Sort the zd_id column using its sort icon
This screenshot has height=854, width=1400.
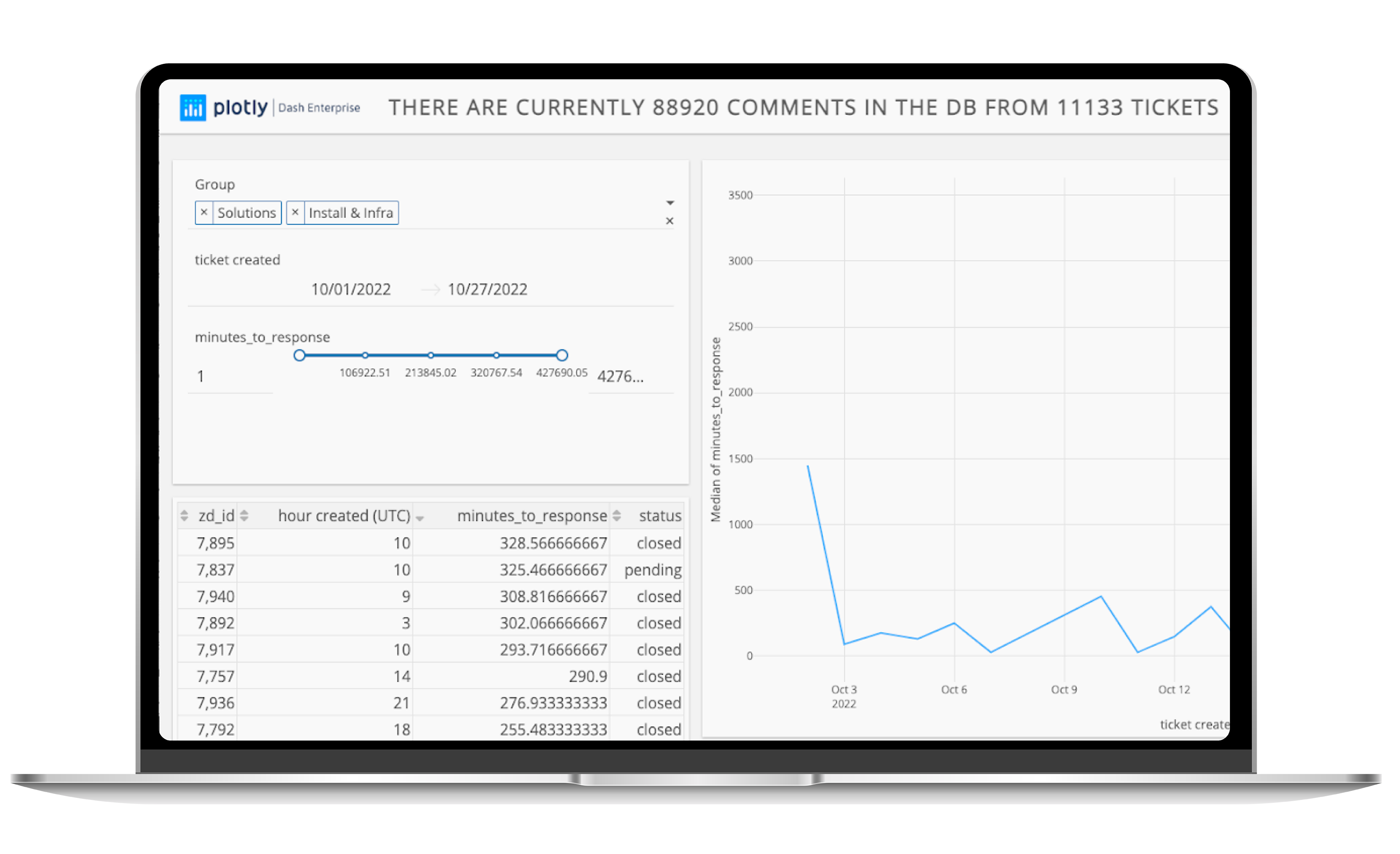click(x=185, y=516)
